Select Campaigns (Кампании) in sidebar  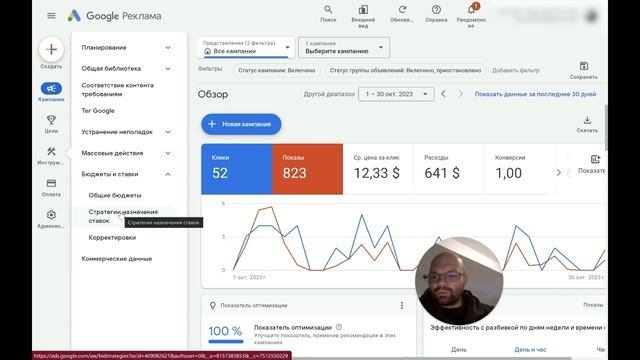tap(51, 92)
